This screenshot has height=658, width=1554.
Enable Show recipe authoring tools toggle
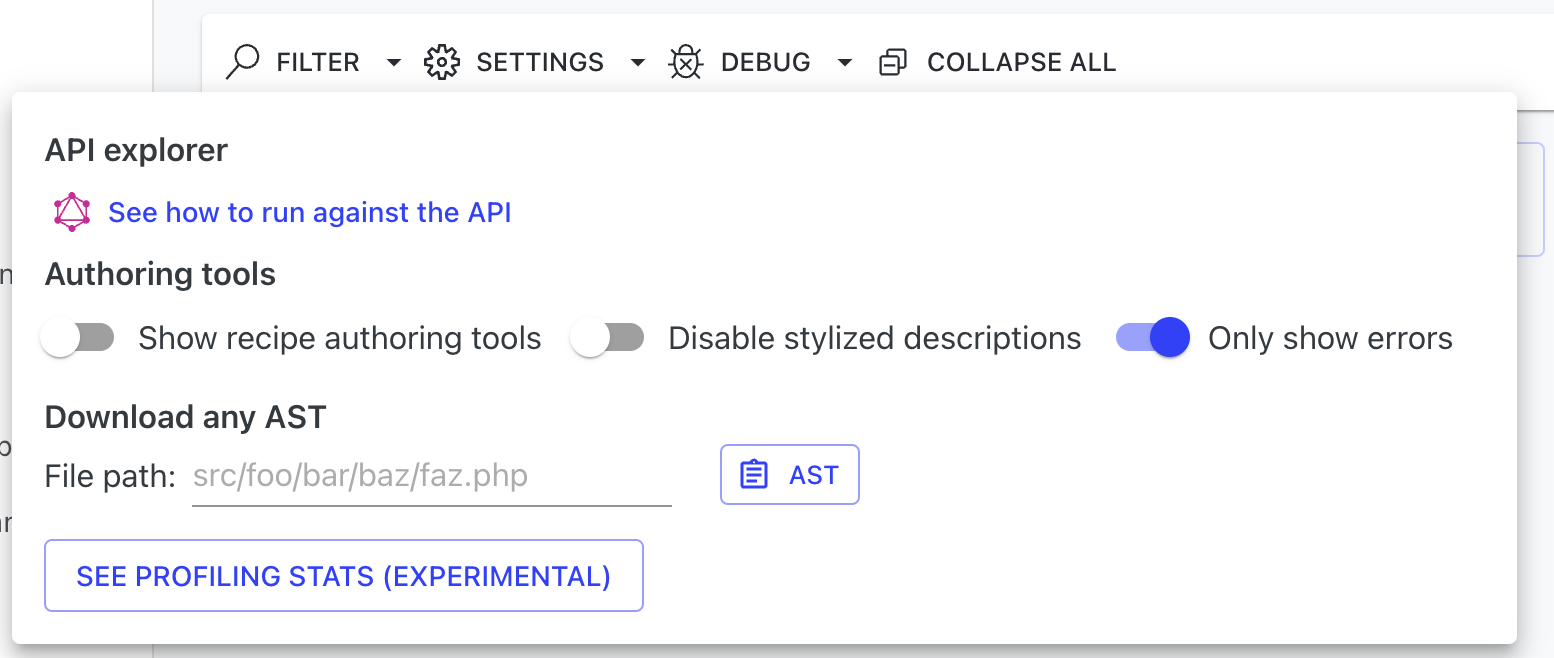pyautogui.click(x=77, y=338)
